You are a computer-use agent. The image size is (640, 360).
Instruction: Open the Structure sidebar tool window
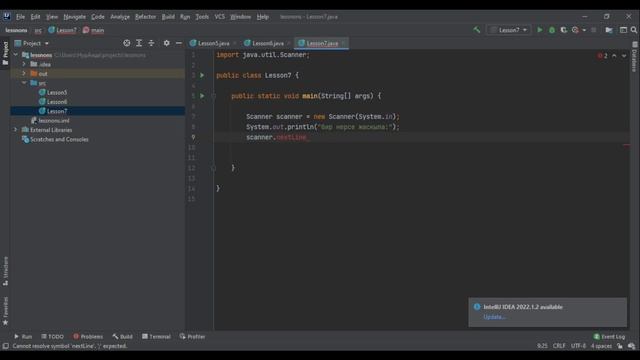pos(5,271)
